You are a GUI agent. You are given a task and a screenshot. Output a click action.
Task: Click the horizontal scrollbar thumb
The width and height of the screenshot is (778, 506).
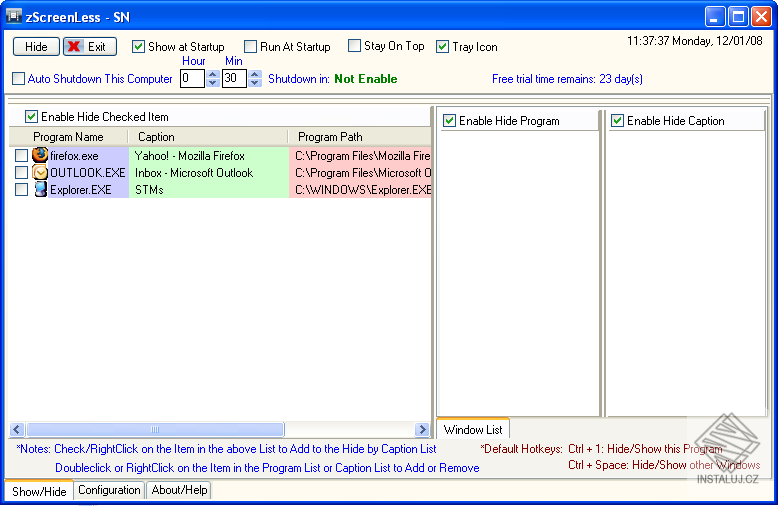(155, 429)
